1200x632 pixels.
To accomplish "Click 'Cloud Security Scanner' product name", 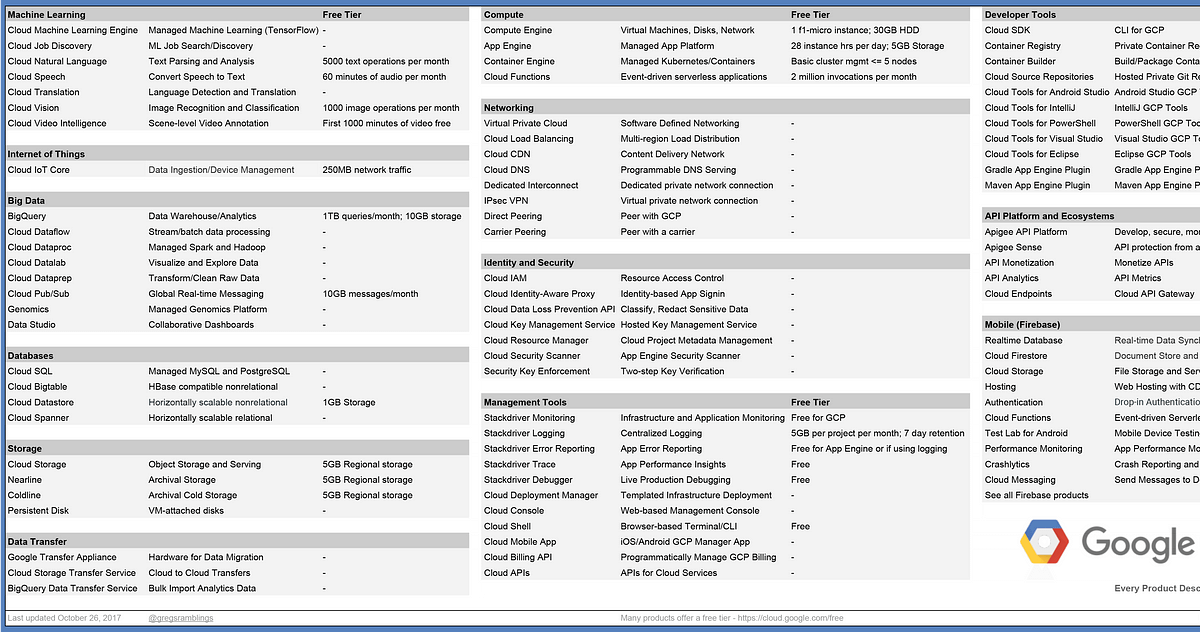I will pyautogui.click(x=532, y=356).
